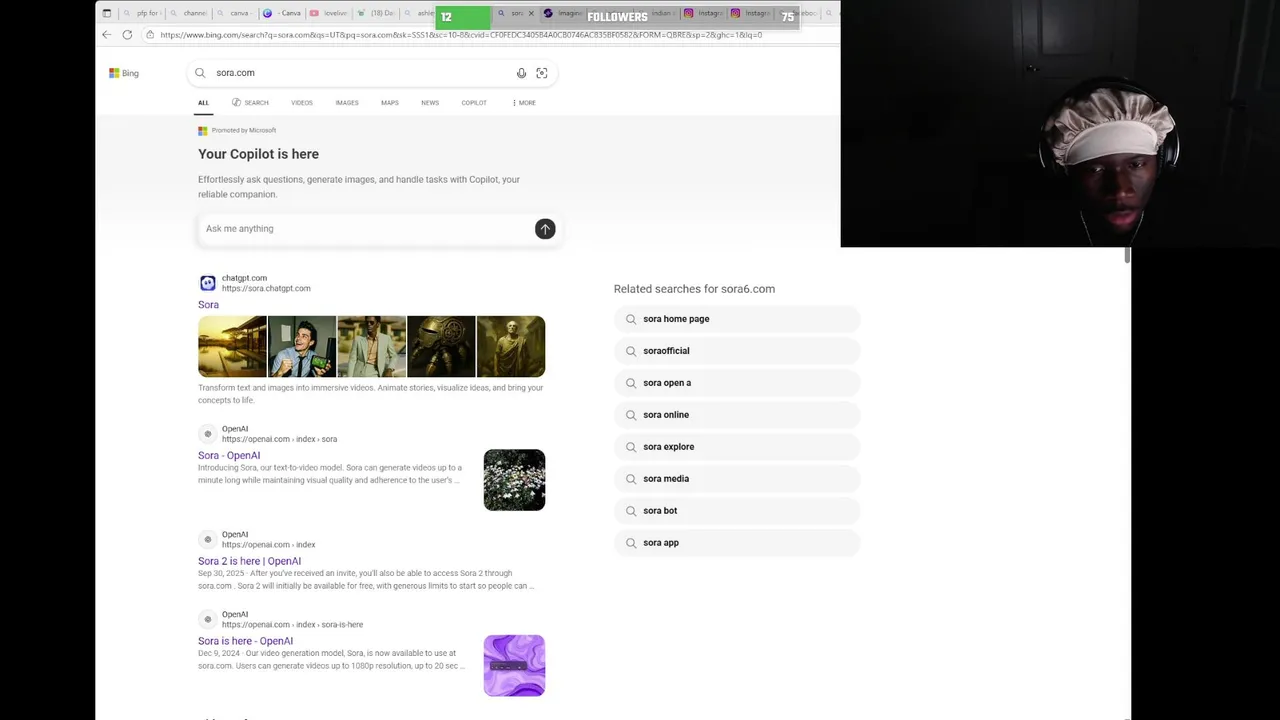Open the IMAGES results tab
The height and width of the screenshot is (720, 1280).
tap(347, 103)
